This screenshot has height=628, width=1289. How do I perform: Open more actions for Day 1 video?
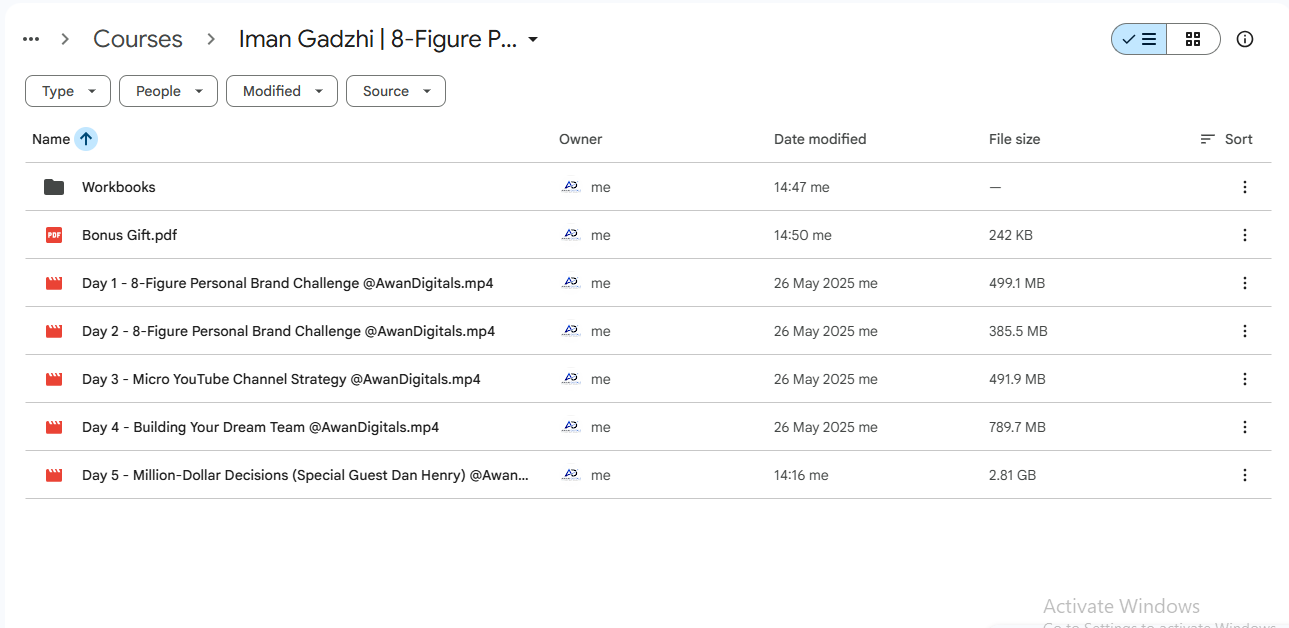coord(1245,283)
